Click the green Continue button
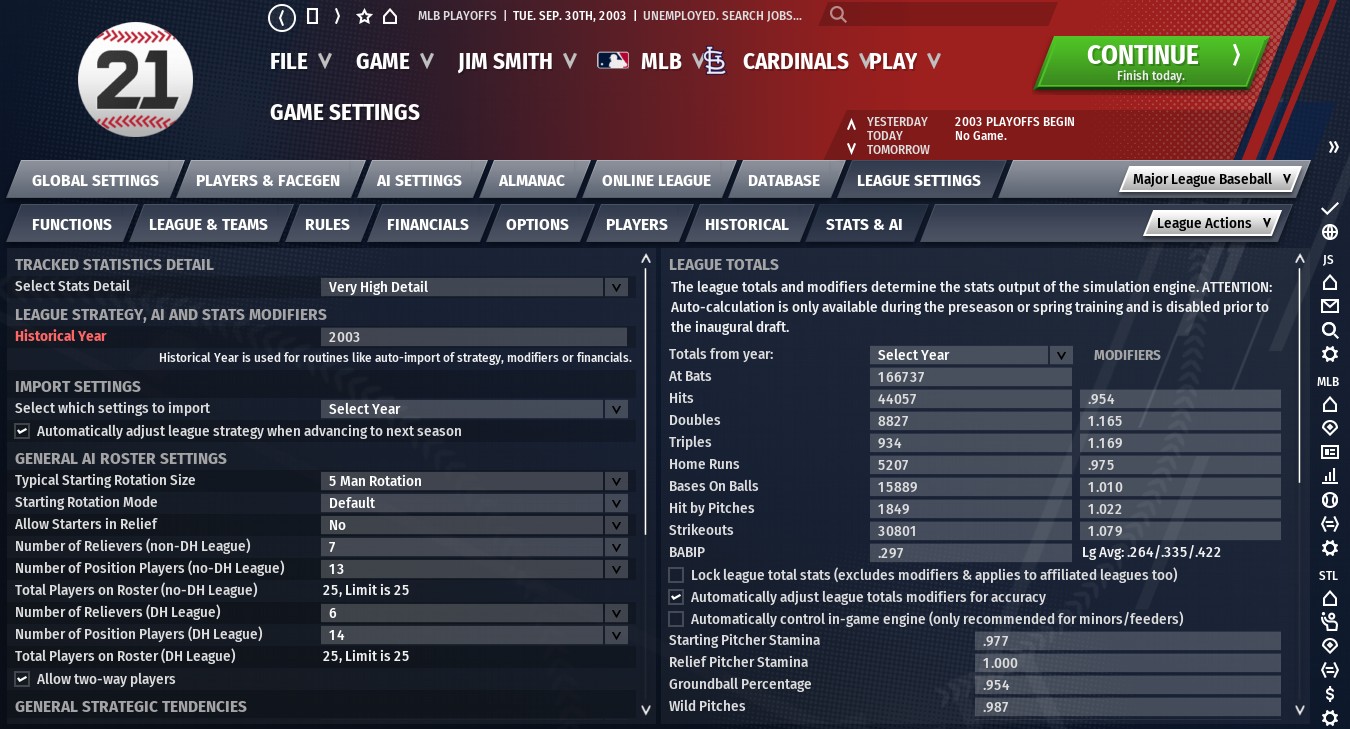This screenshot has height=729, width=1350. click(1151, 62)
